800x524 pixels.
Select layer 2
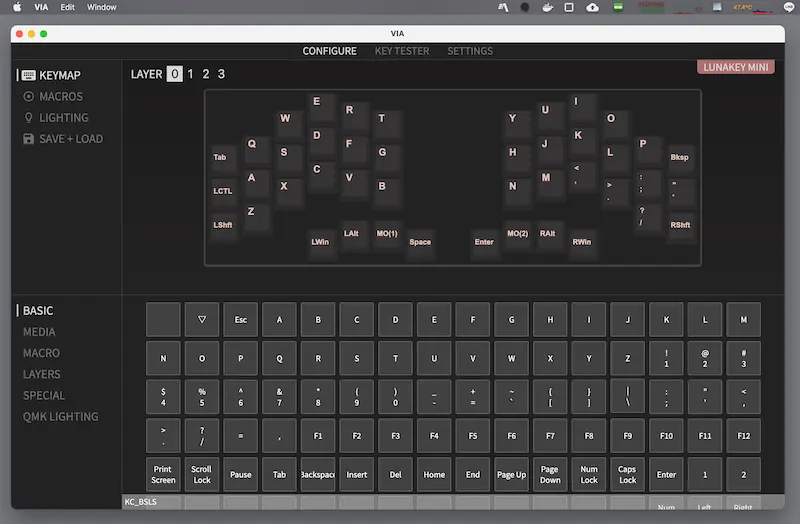click(206, 74)
